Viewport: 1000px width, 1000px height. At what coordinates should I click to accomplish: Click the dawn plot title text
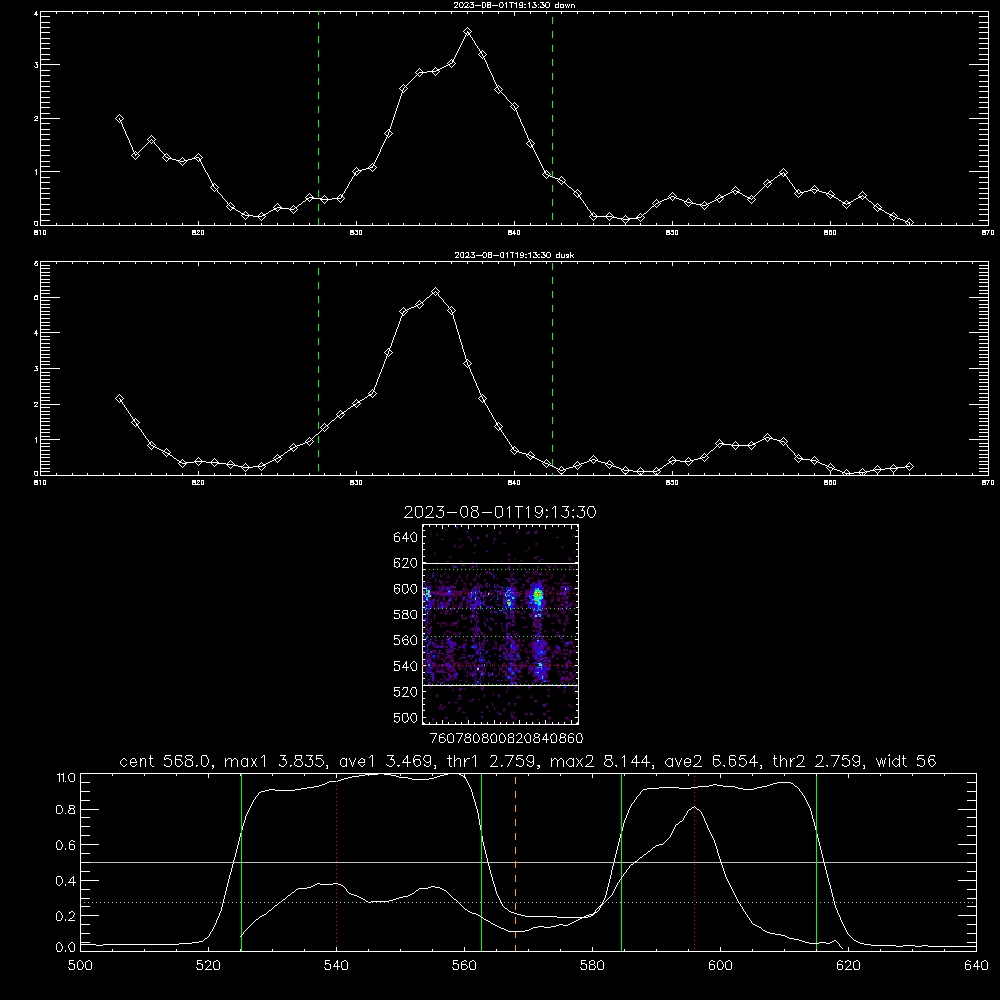[514, 5]
